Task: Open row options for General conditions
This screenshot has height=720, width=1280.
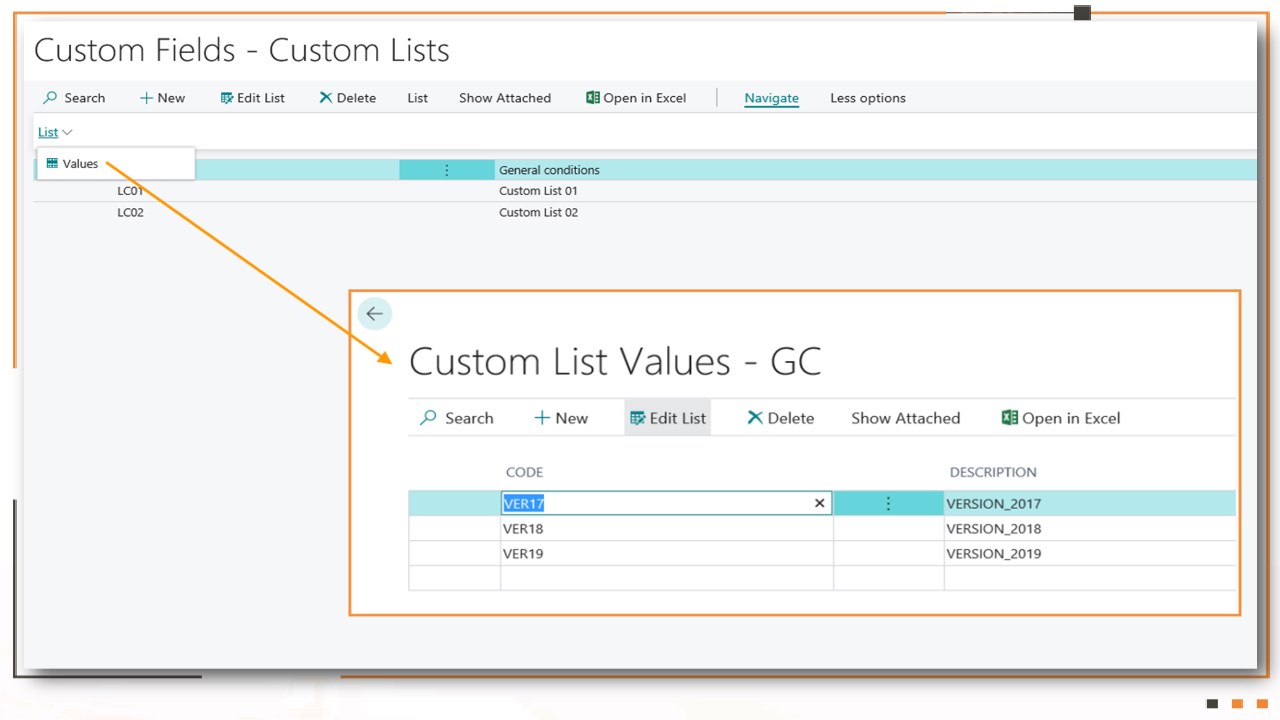Action: point(447,170)
